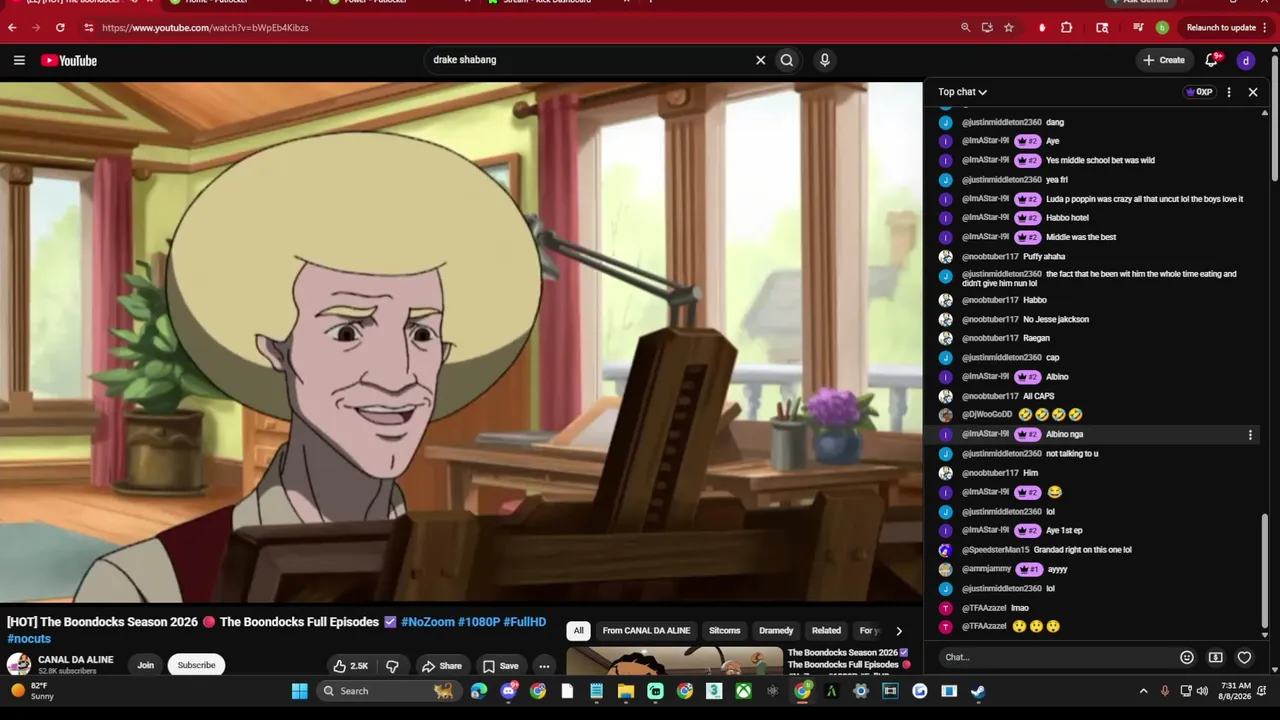Screen dimensions: 1280x720
Task: Open the browser extensions puzzle icon
Action: pos(1067,28)
